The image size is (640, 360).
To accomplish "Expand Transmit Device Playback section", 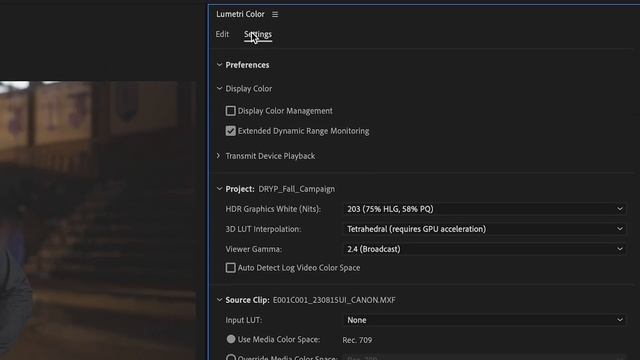I will [219, 156].
